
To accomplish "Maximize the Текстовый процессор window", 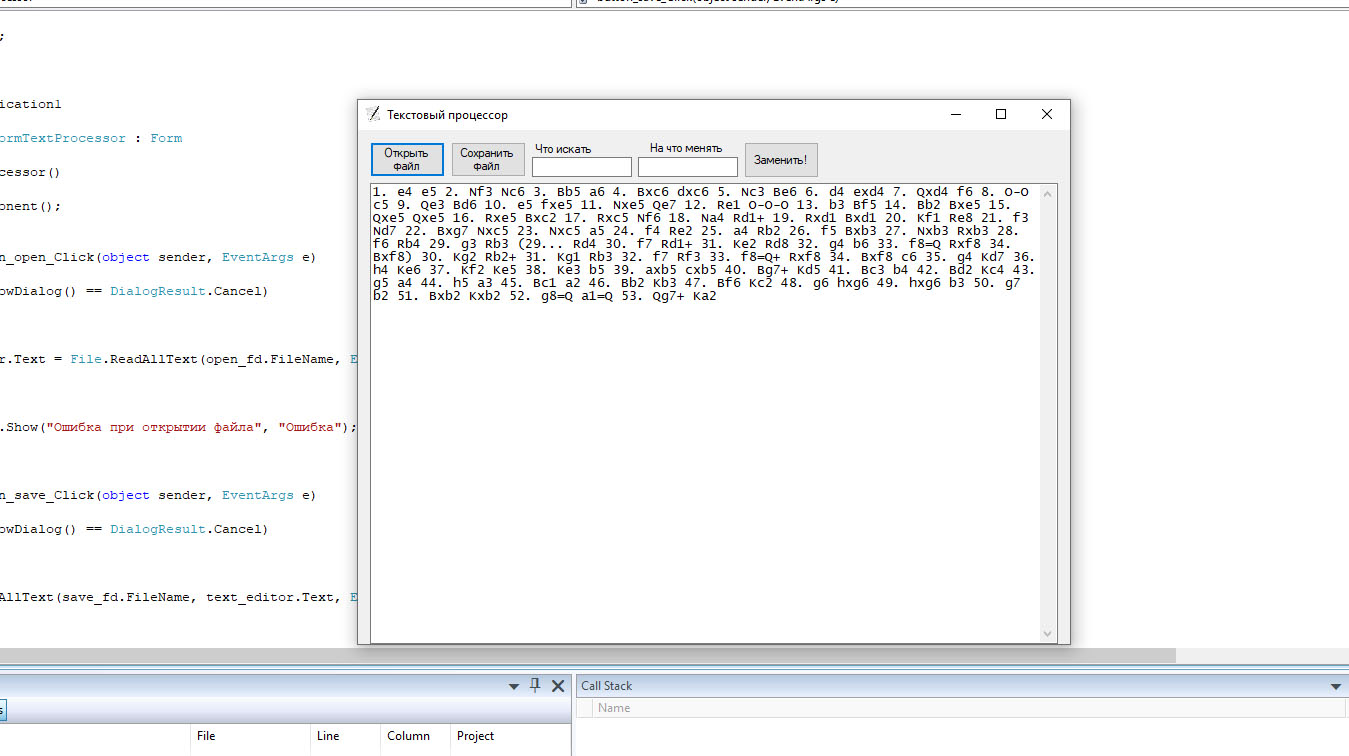I will click(x=1001, y=114).
